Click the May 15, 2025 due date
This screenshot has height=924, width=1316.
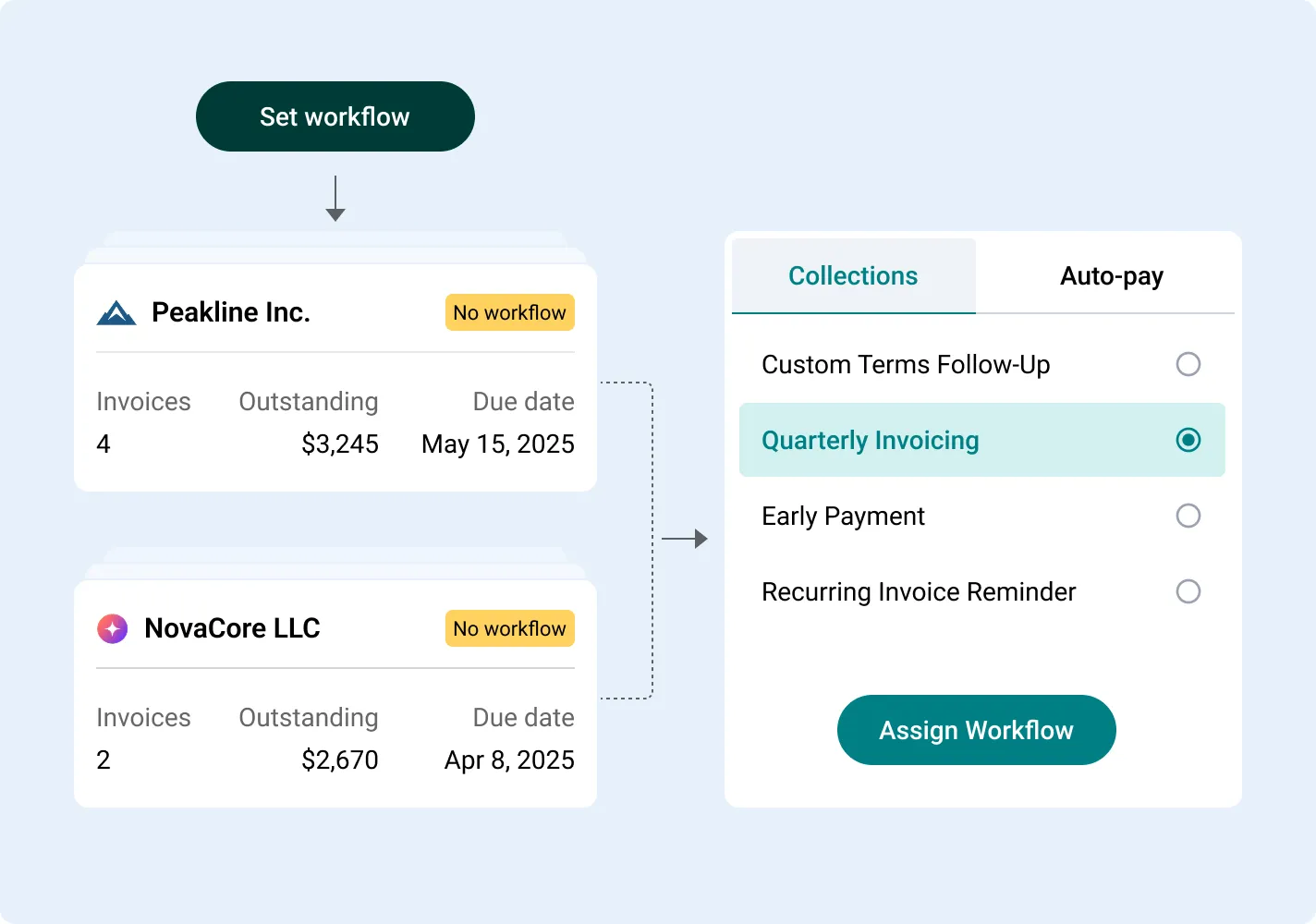(497, 444)
